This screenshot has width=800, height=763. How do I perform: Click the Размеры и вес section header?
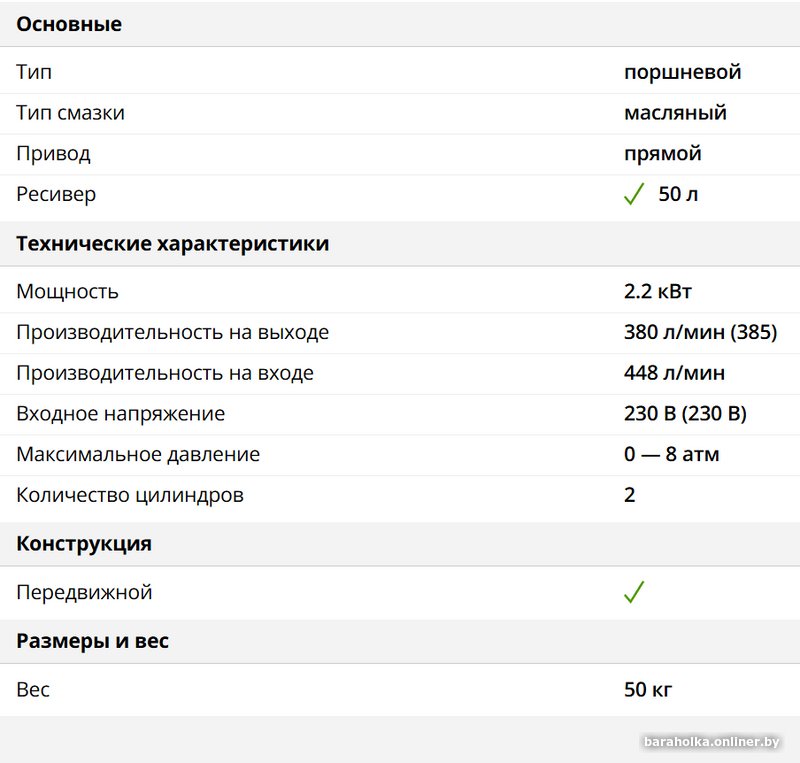coord(92,641)
